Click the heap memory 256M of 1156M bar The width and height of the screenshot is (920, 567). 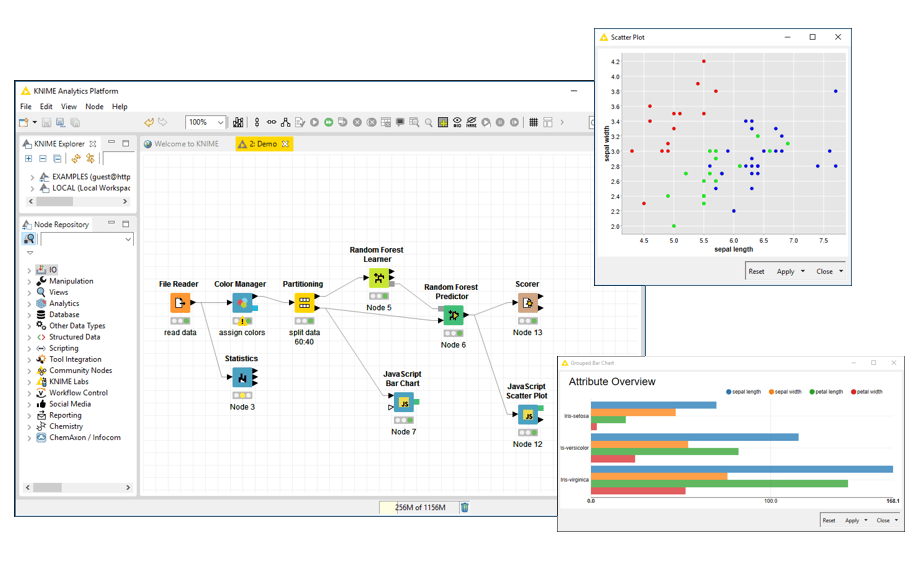coord(419,508)
